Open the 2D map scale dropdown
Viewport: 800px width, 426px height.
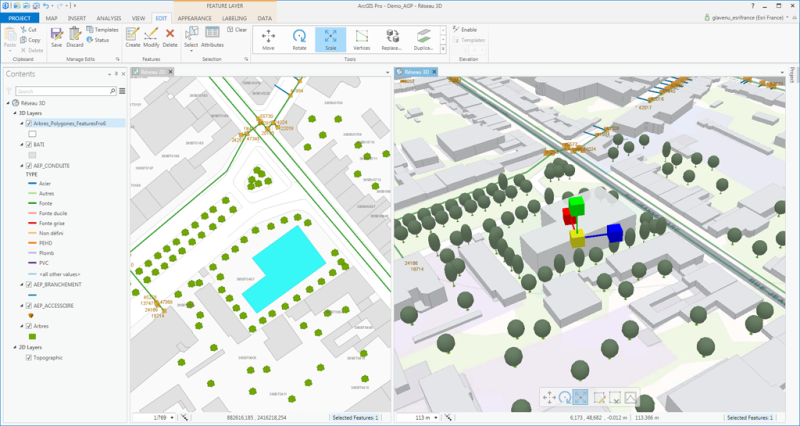tap(172, 417)
